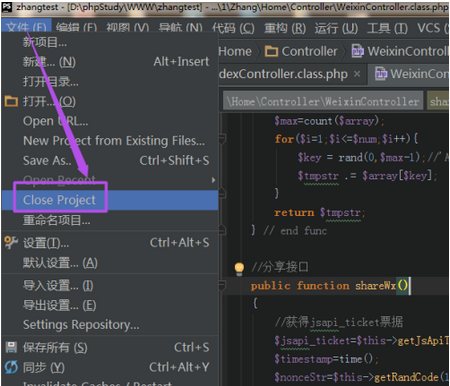Click the wrench icon beside 设置(T)...

click(11, 242)
